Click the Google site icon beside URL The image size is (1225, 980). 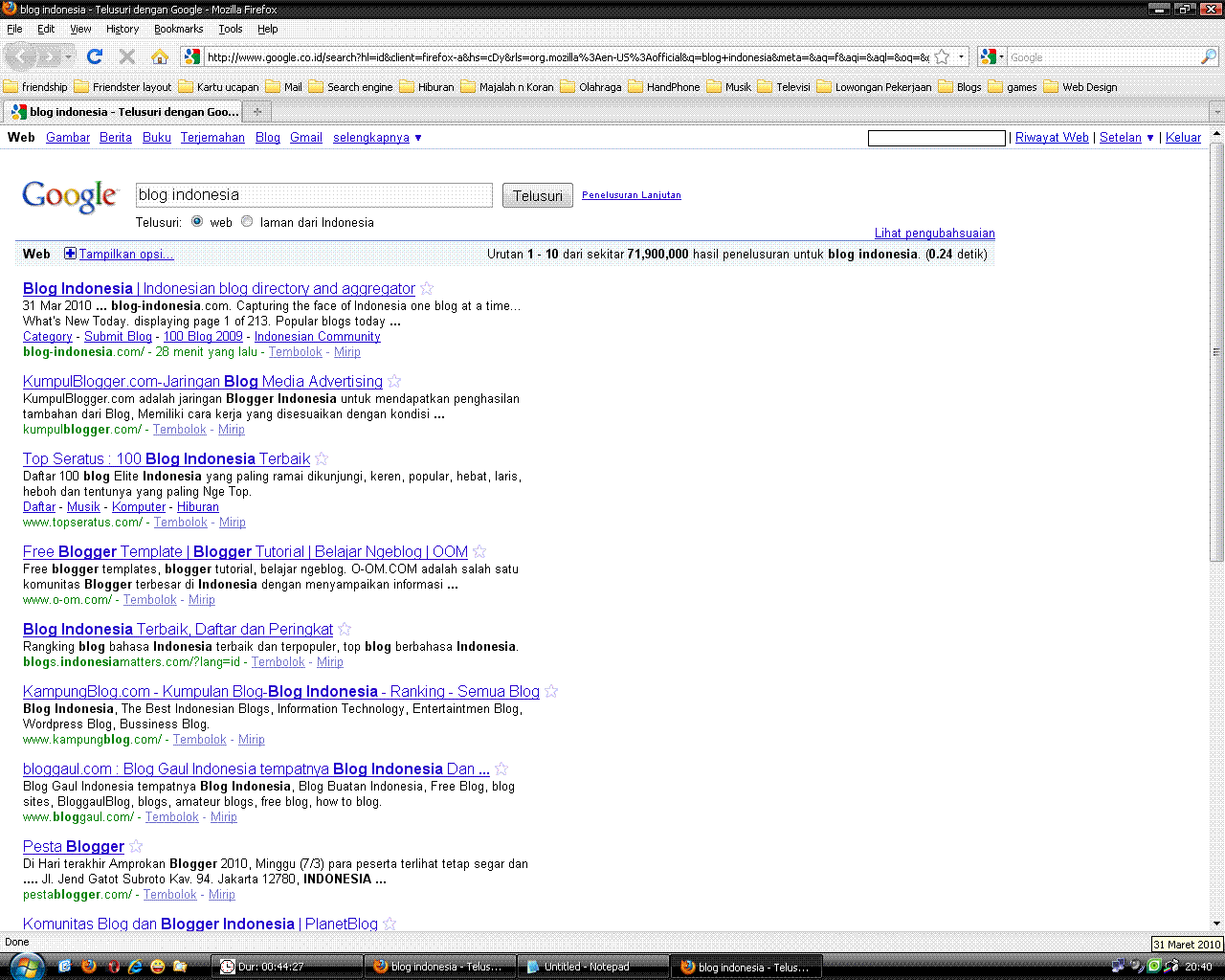coord(192,57)
